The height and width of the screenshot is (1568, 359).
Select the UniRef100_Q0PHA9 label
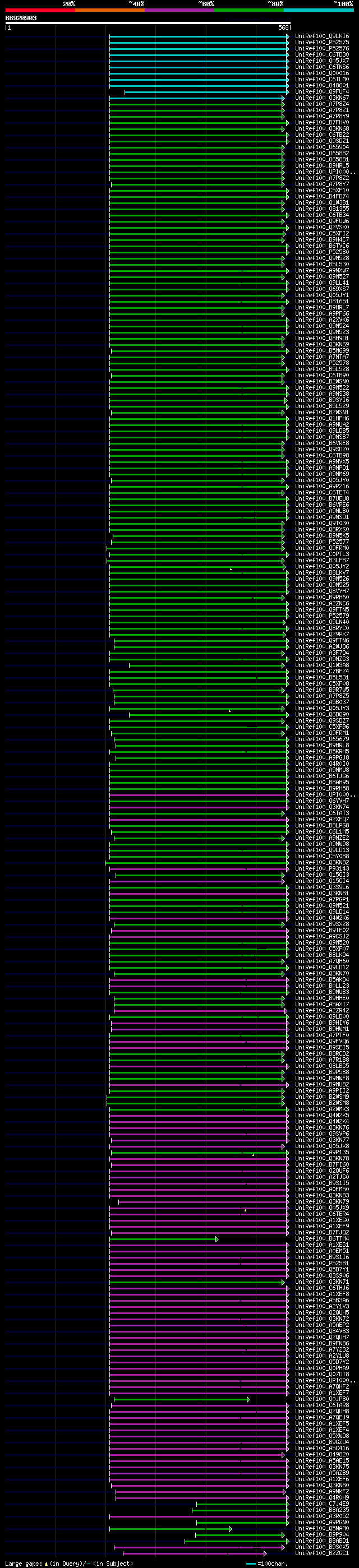tap(323, 1368)
